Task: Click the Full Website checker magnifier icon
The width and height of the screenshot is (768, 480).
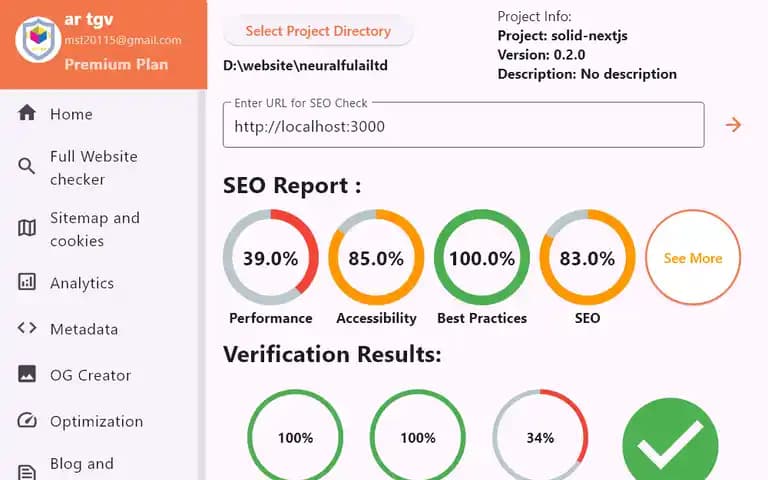Action: 27,167
